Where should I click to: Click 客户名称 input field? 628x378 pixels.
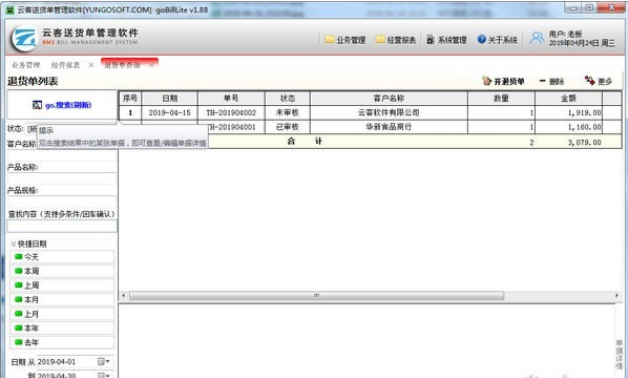(62, 156)
